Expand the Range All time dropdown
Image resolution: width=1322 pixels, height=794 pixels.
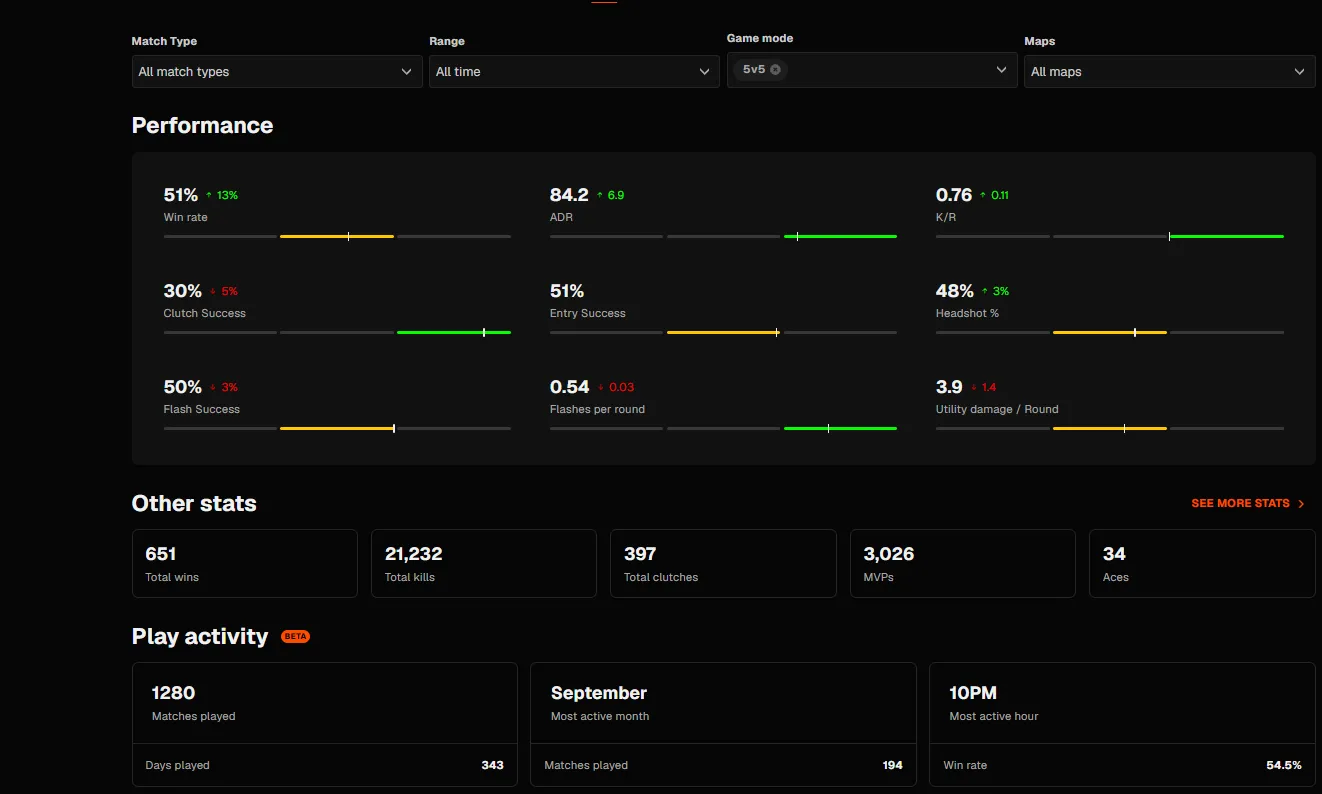(574, 72)
